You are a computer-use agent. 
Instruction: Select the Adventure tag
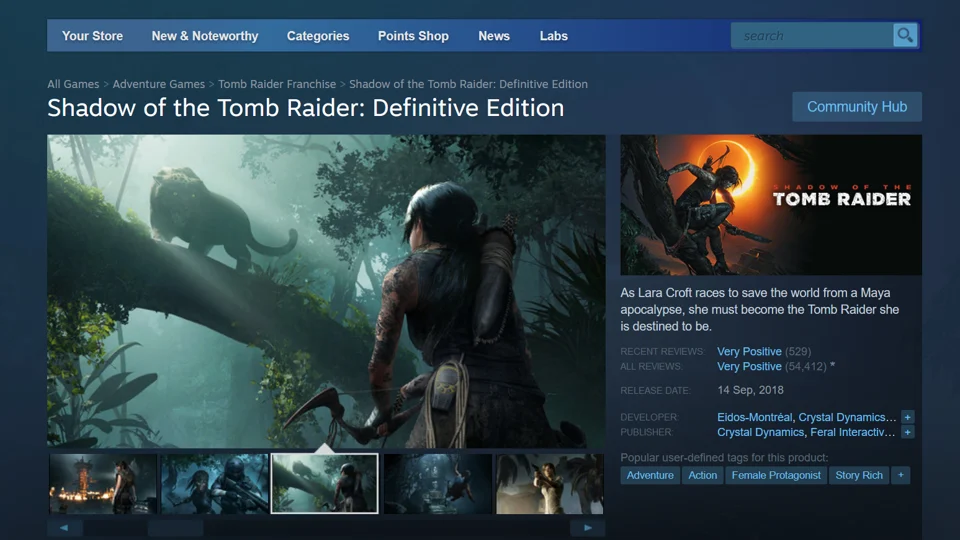pos(650,475)
